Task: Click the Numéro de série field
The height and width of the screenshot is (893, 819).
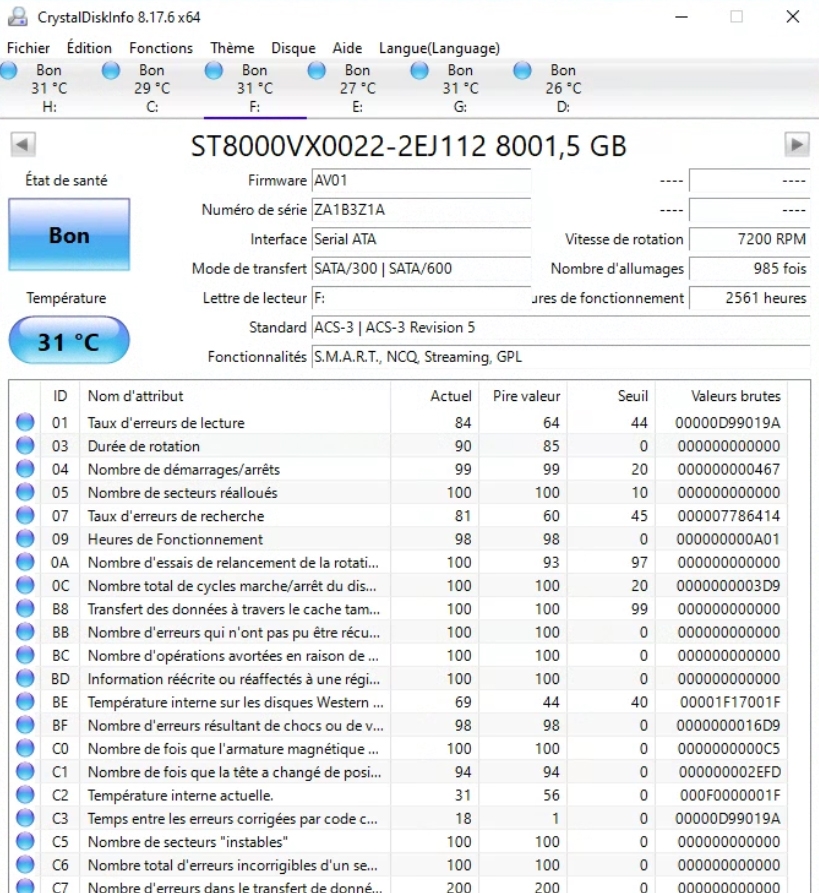Action: click(x=420, y=210)
